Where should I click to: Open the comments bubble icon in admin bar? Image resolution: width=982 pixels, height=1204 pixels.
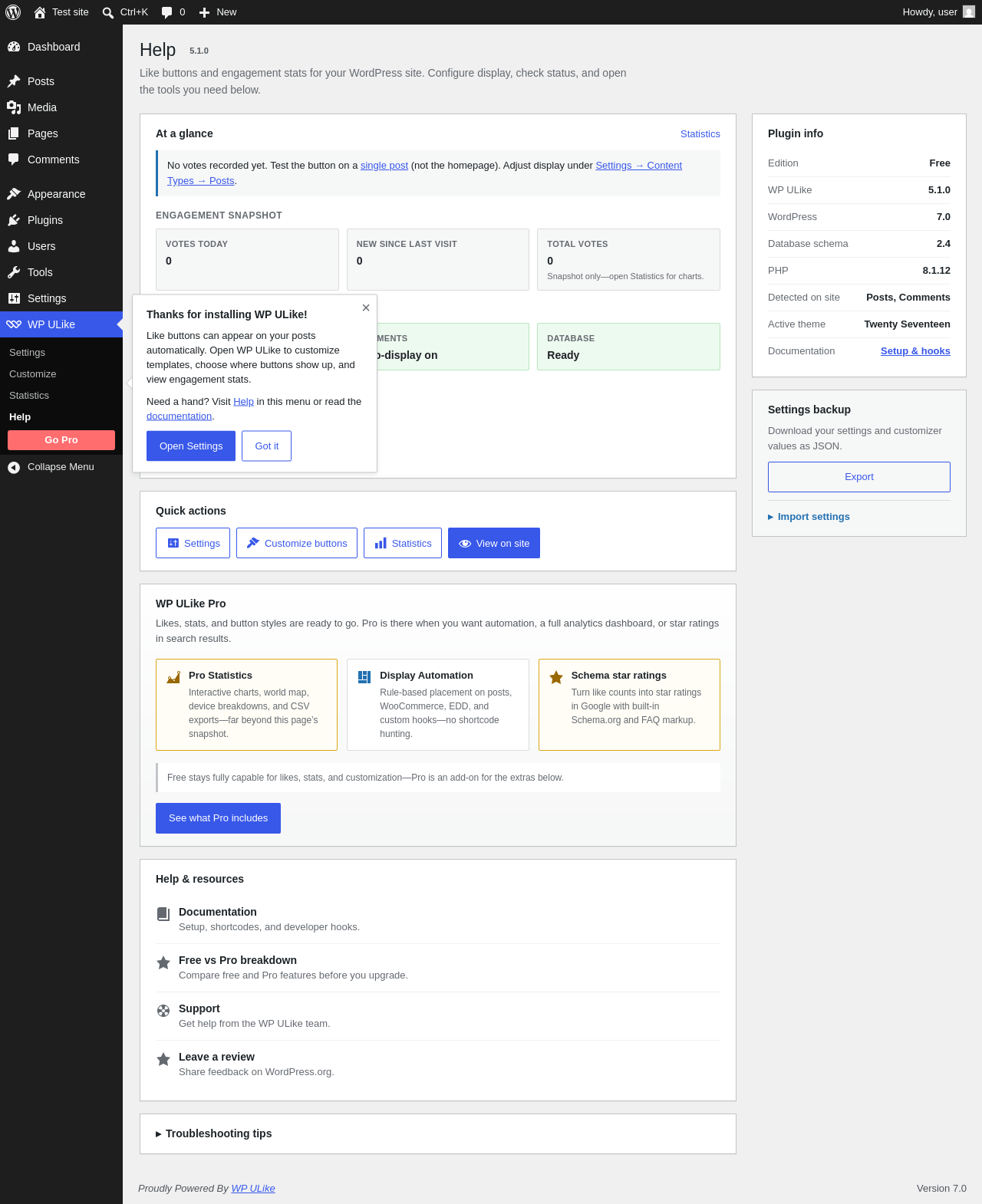click(166, 12)
